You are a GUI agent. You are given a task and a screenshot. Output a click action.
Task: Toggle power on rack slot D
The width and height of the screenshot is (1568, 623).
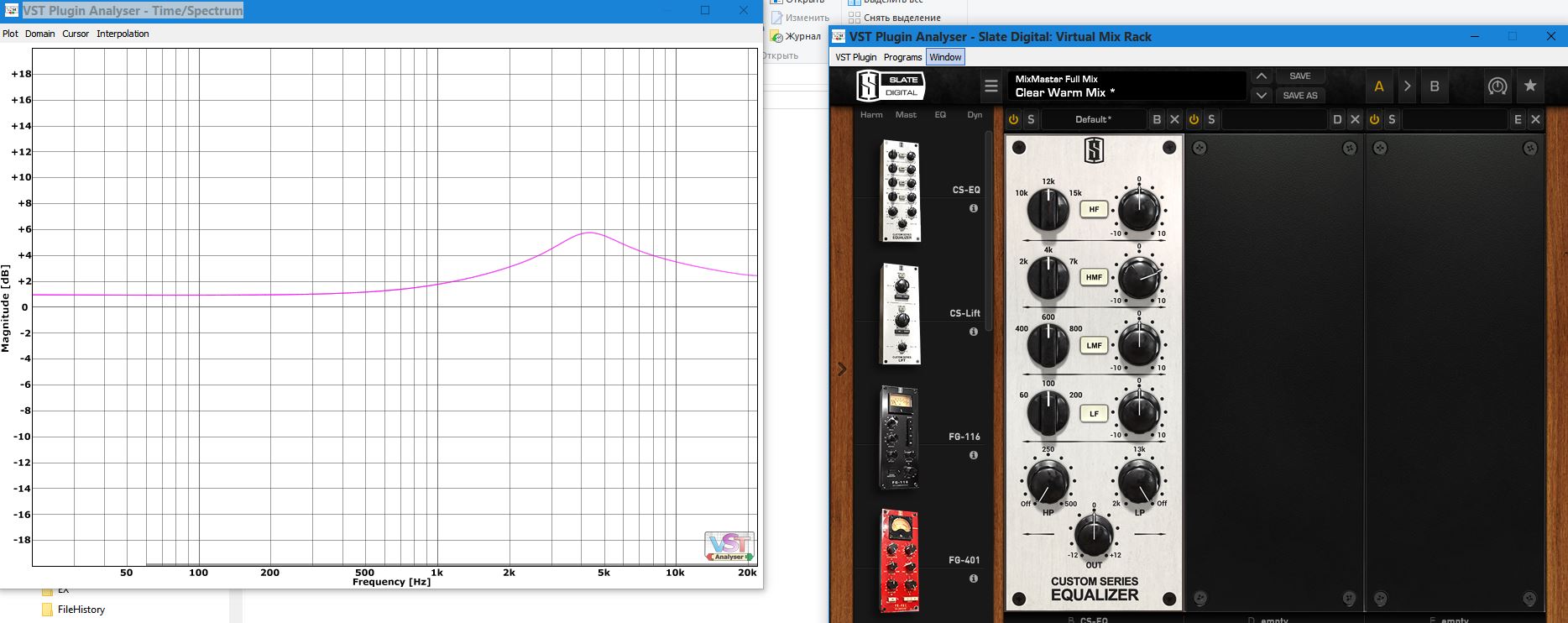[x=1194, y=119]
